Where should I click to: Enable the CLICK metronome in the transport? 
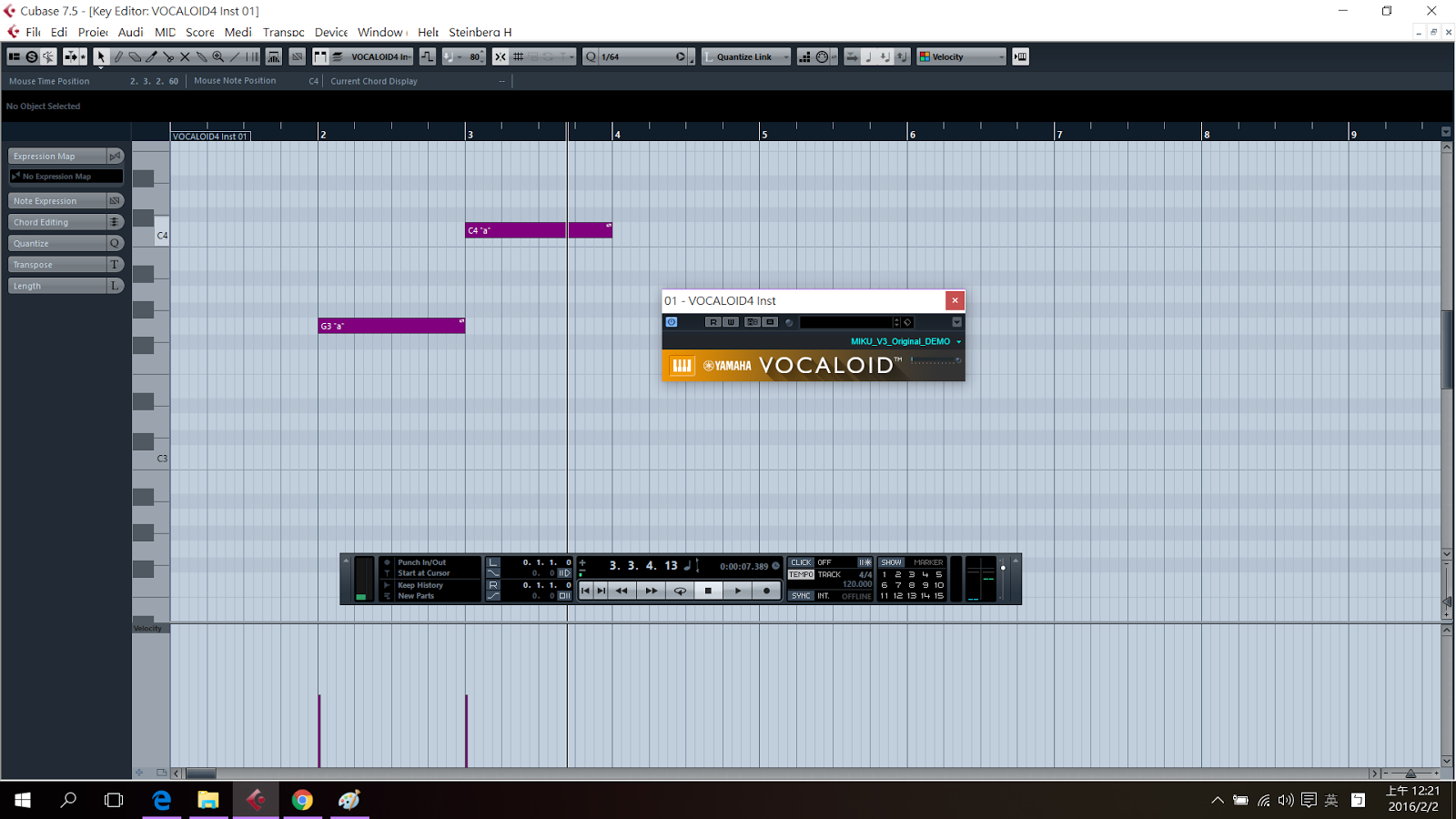click(x=801, y=562)
